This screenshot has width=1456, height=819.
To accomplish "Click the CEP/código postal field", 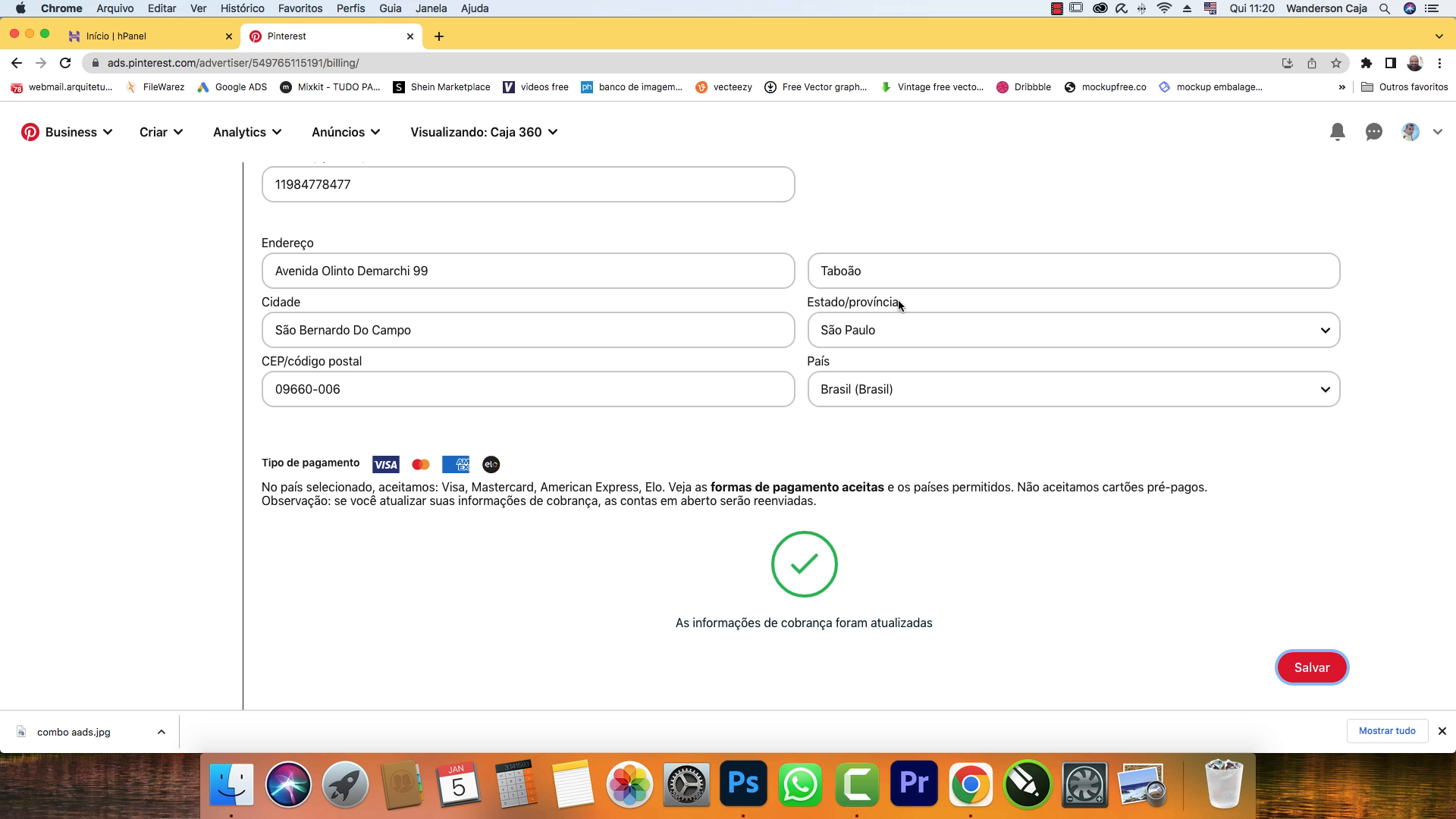I will click(528, 389).
